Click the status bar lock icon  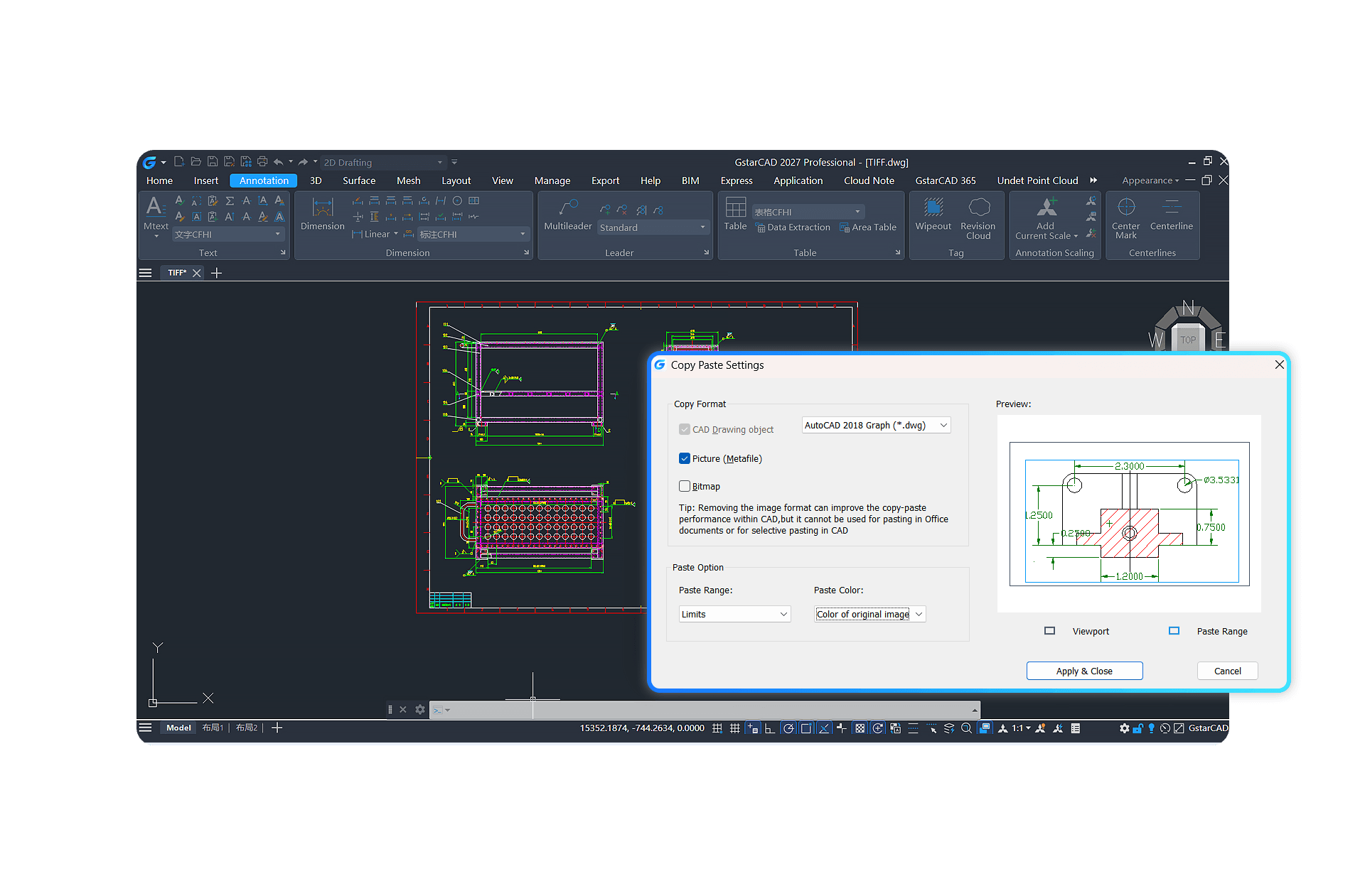(x=1137, y=728)
